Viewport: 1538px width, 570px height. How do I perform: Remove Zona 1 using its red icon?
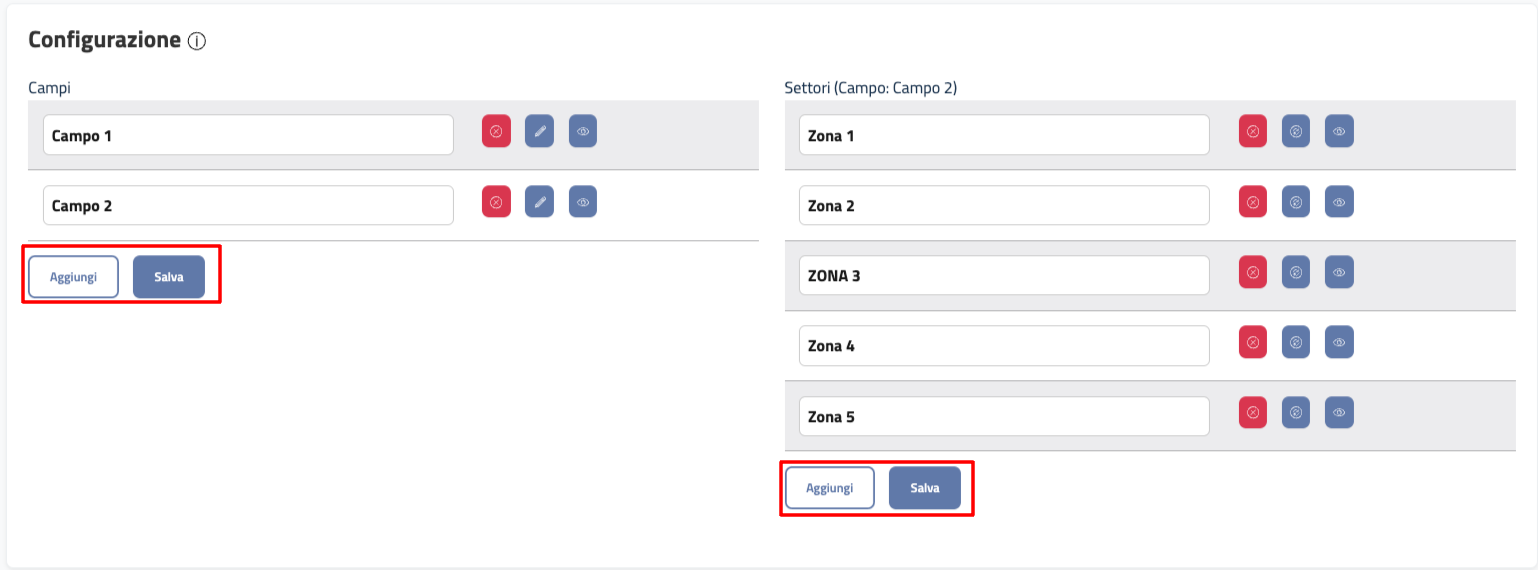1253,131
